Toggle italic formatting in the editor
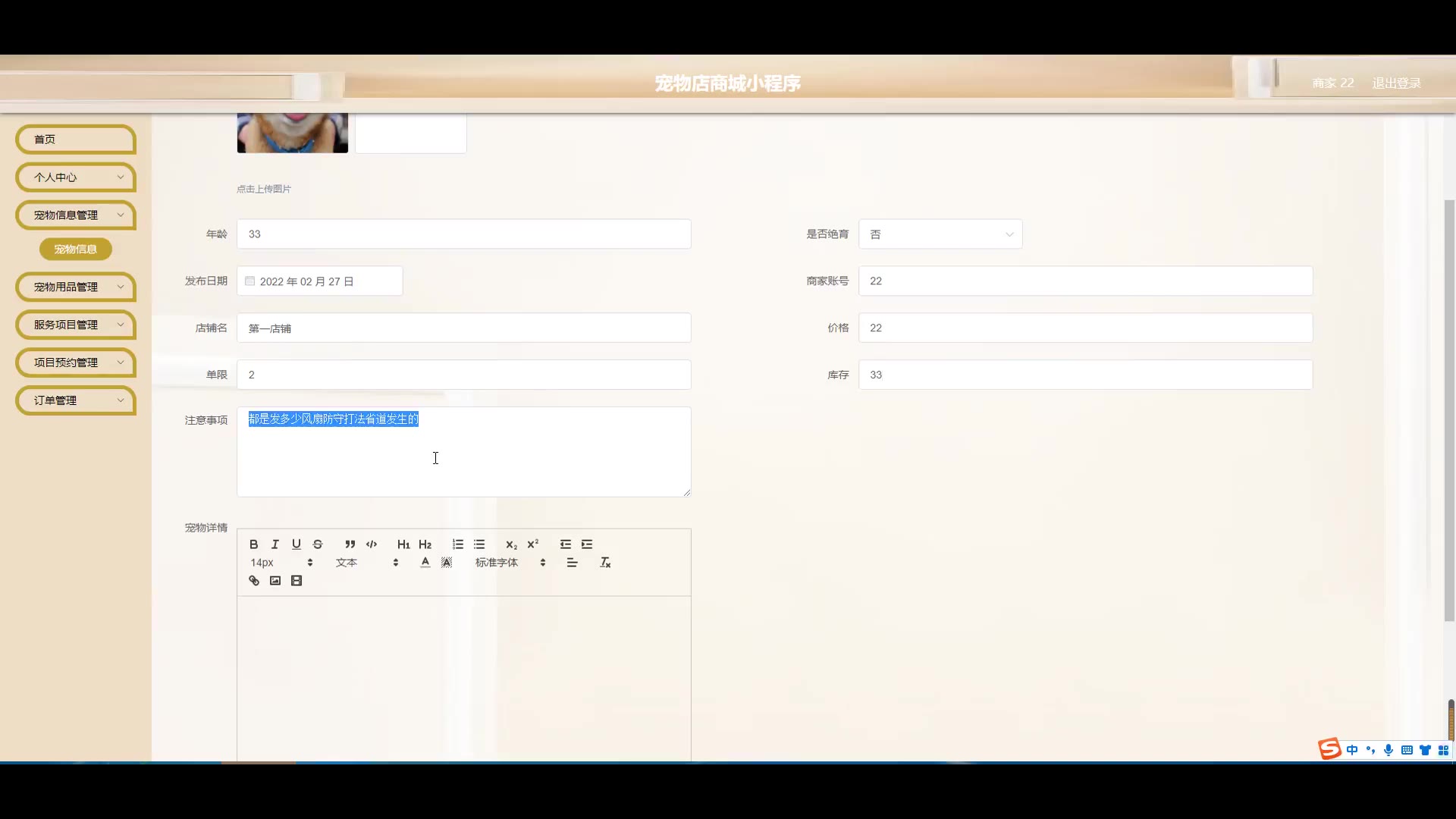 coord(275,544)
